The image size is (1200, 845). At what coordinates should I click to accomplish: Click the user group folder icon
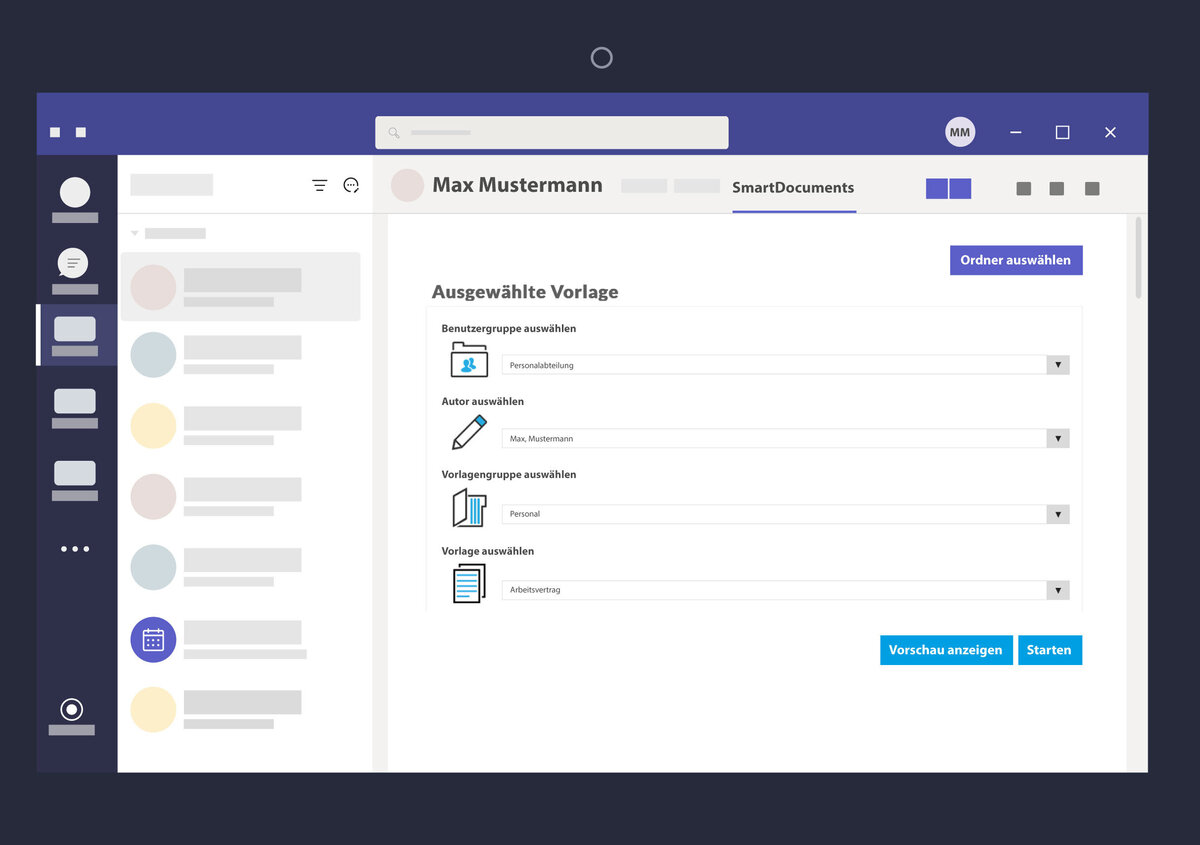pos(468,360)
